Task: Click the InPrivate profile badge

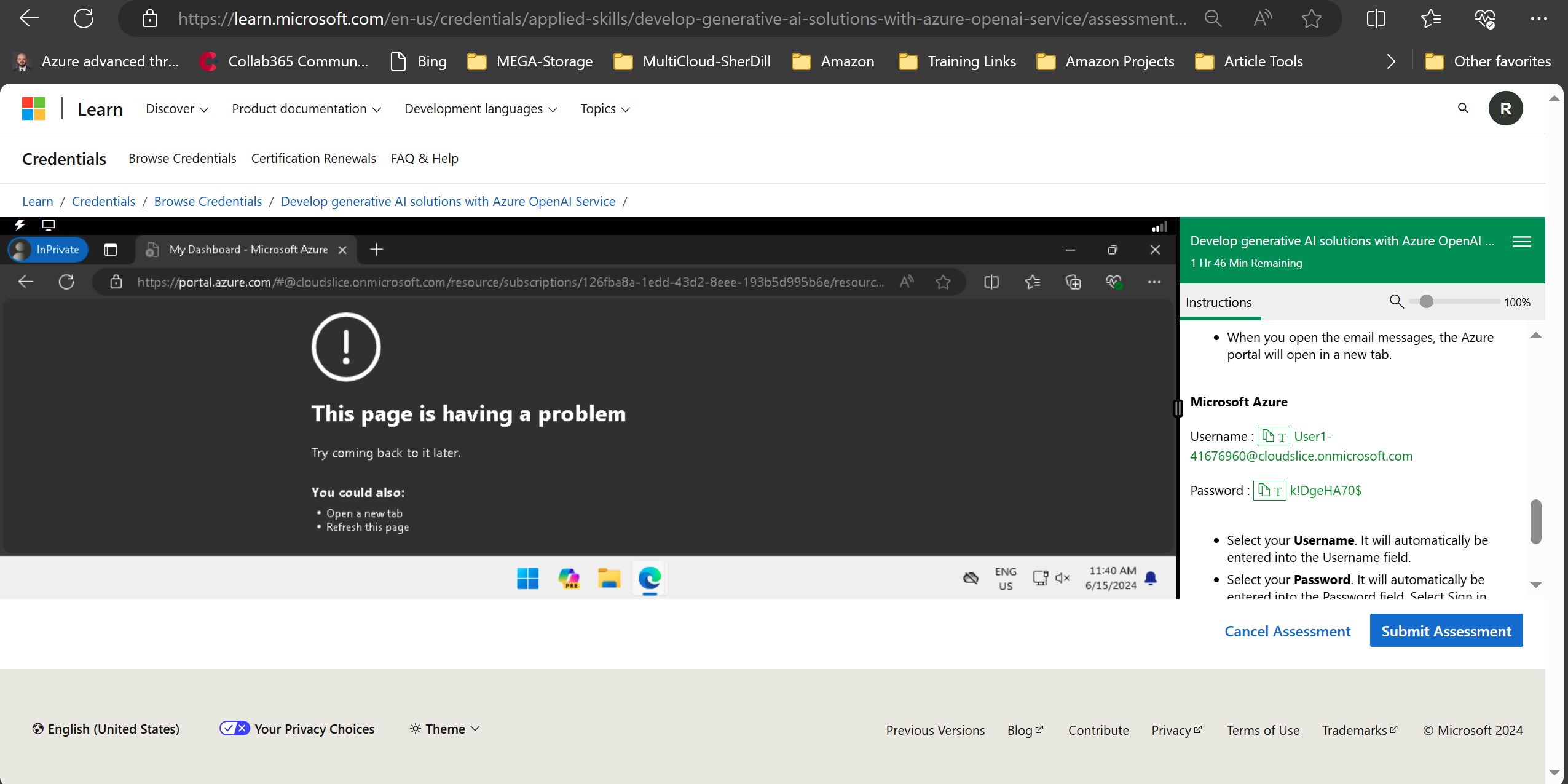Action: [48, 250]
